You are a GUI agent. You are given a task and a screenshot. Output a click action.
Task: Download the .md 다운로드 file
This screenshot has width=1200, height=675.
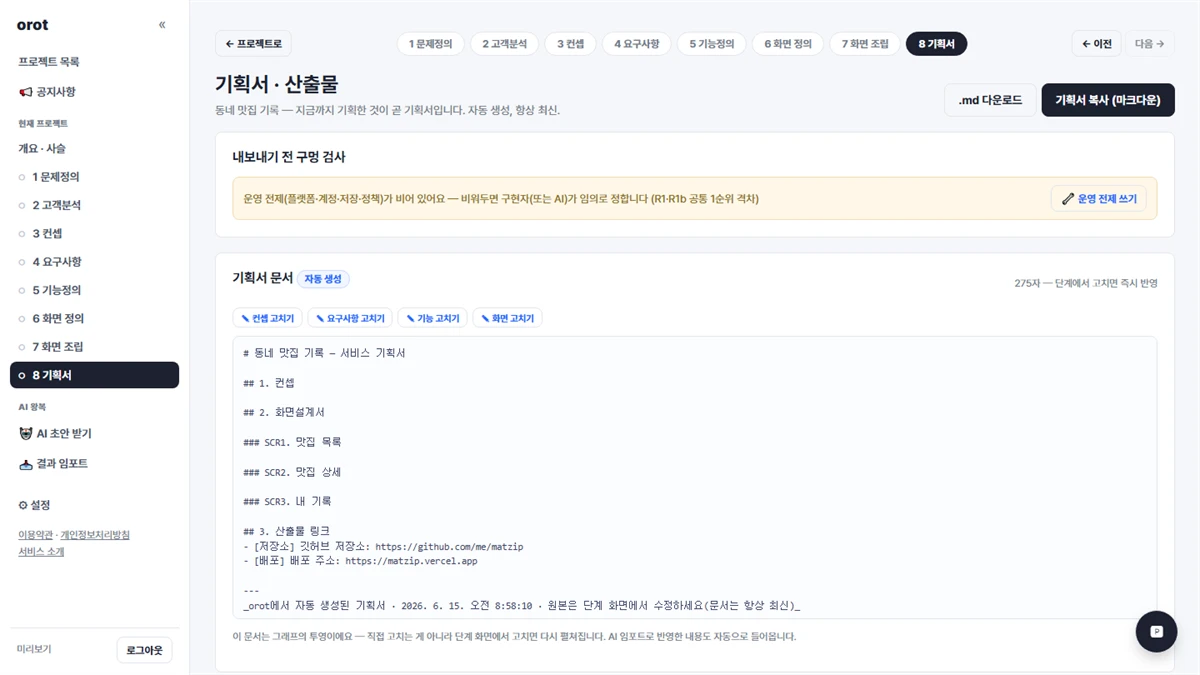990,100
